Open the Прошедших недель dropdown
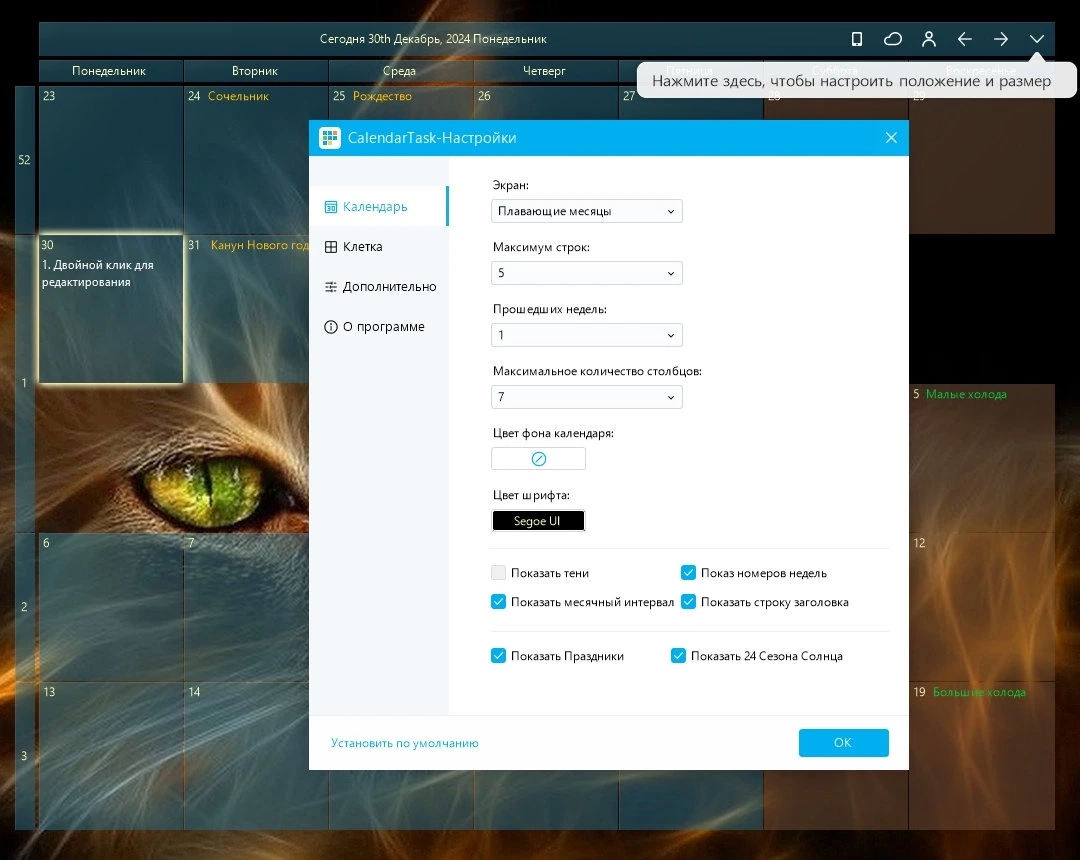The height and width of the screenshot is (860, 1080). coord(587,335)
